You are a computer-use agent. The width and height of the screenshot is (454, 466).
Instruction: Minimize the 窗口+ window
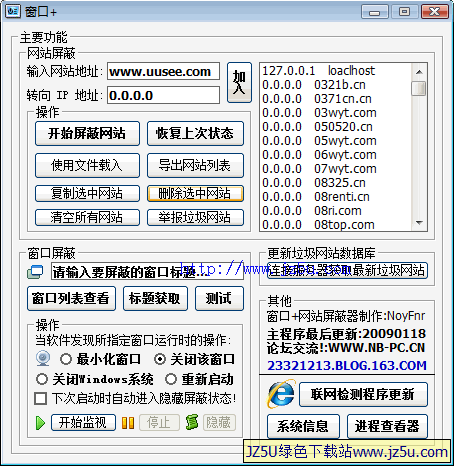(375, 12)
